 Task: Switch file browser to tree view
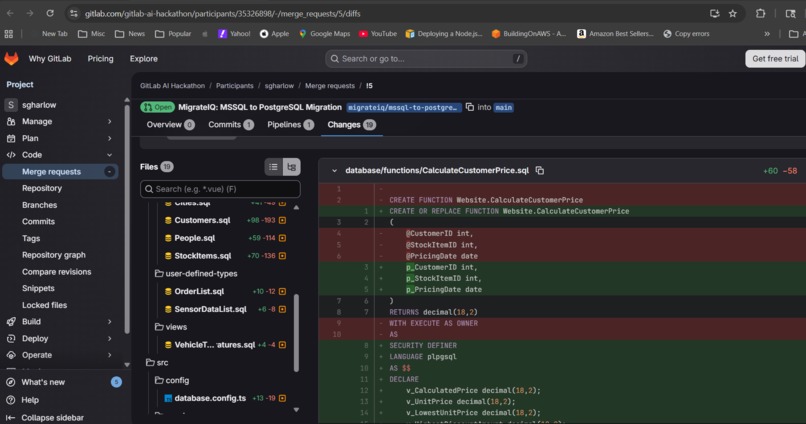pos(291,167)
